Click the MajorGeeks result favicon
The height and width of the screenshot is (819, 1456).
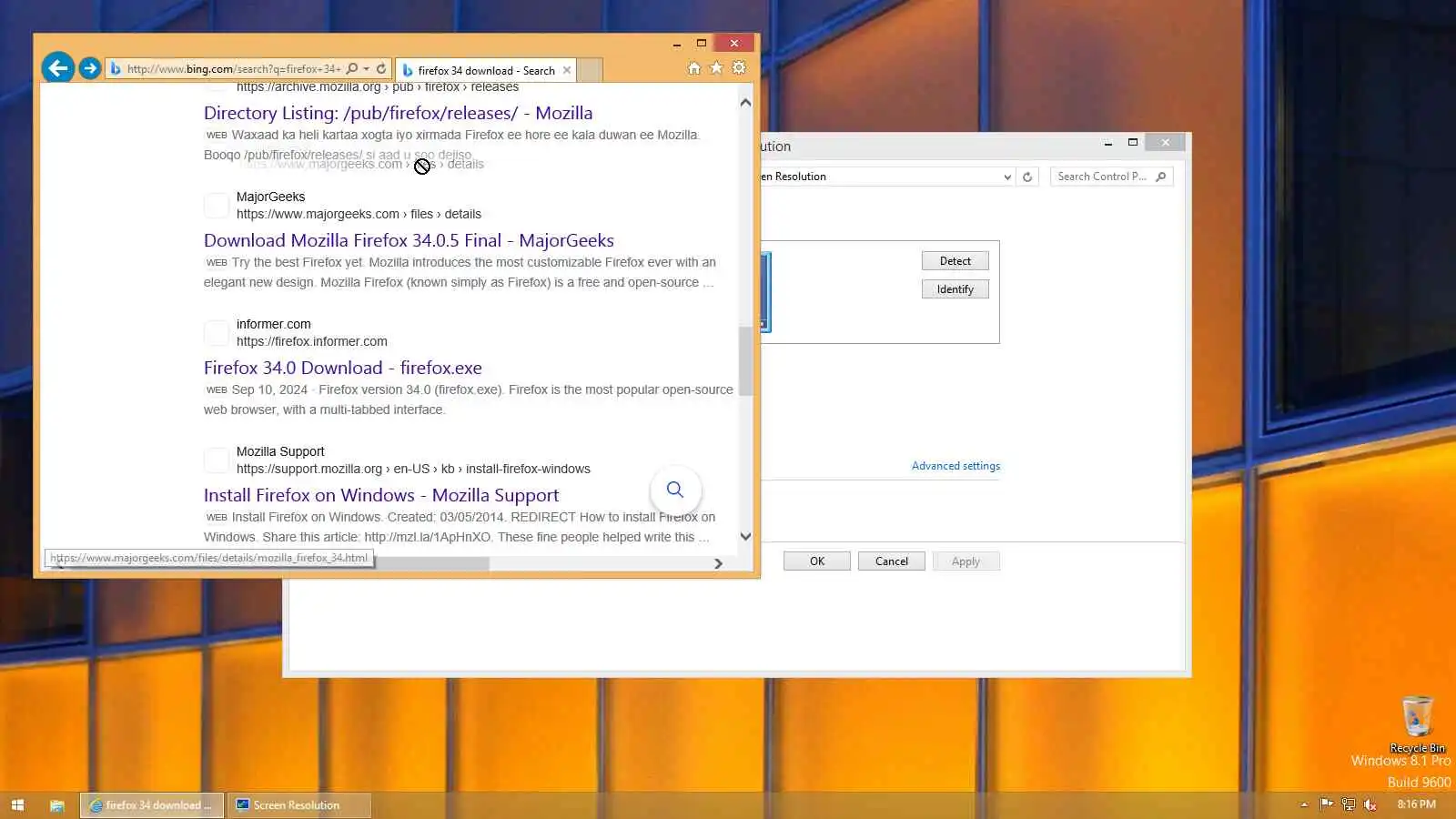click(x=217, y=206)
